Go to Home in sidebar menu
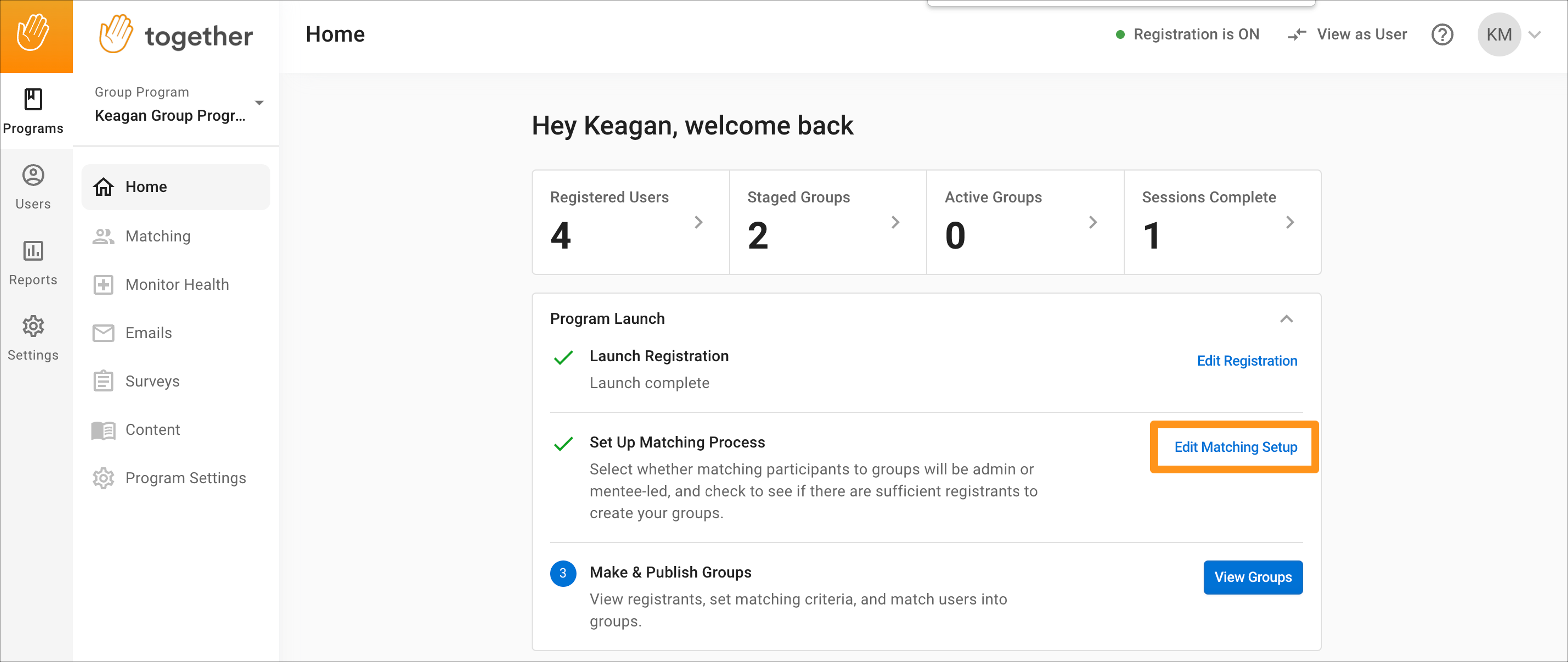 click(176, 187)
